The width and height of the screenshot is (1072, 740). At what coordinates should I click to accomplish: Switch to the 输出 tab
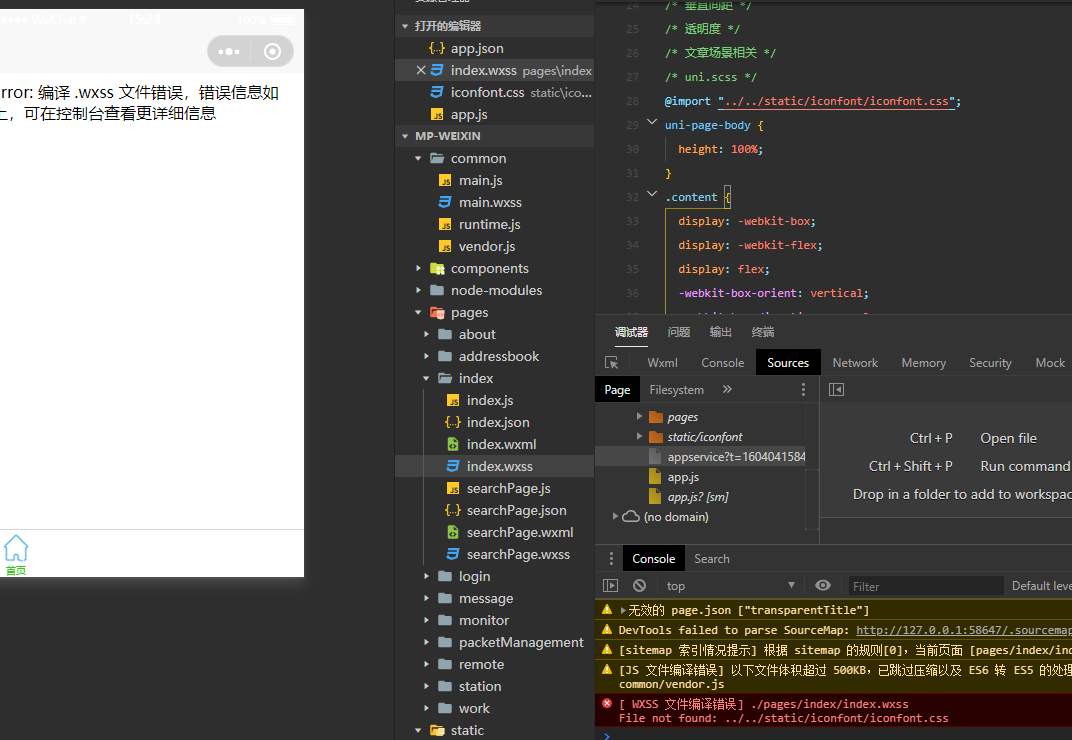tap(721, 332)
